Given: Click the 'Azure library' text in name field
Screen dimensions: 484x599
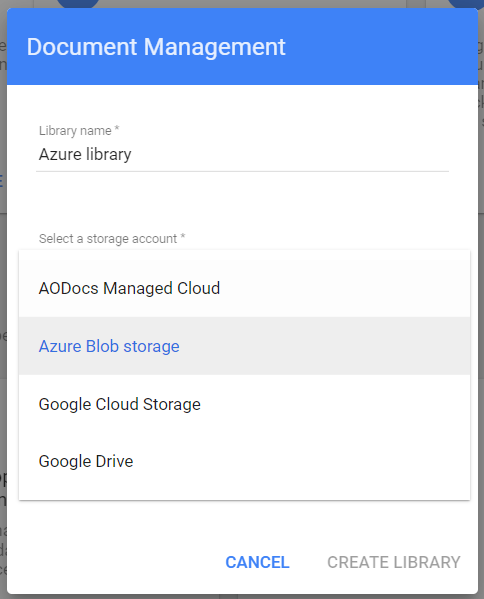Looking at the screenshot, I should pyautogui.click(x=85, y=154).
